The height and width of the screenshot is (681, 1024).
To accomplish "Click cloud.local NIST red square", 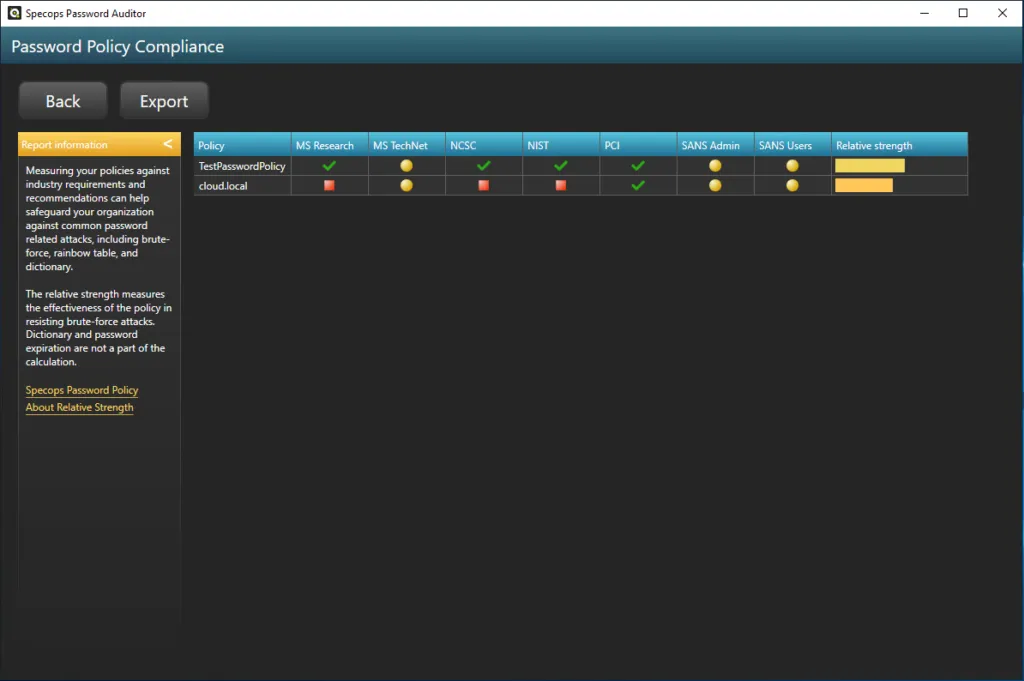I will [560, 185].
